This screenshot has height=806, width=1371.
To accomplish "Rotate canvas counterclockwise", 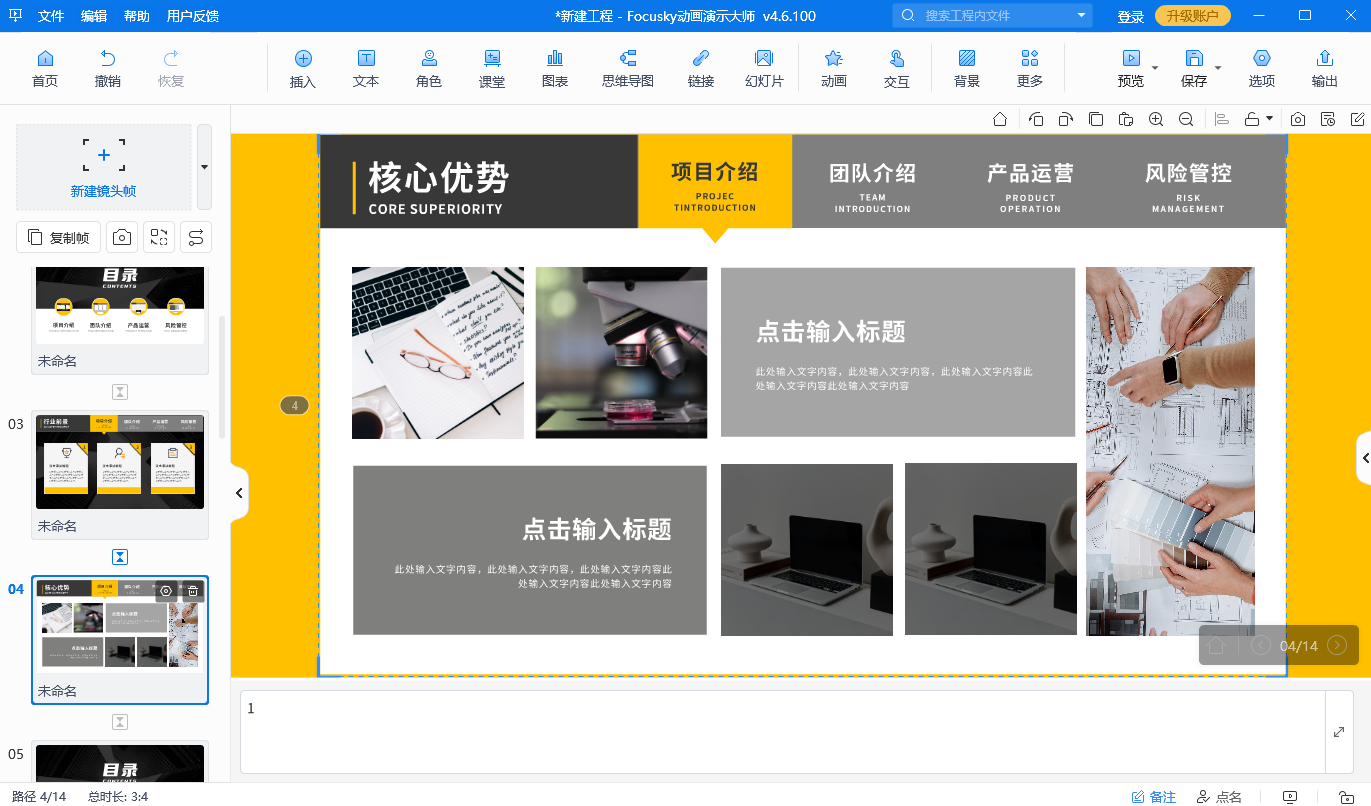I will coord(1036,119).
